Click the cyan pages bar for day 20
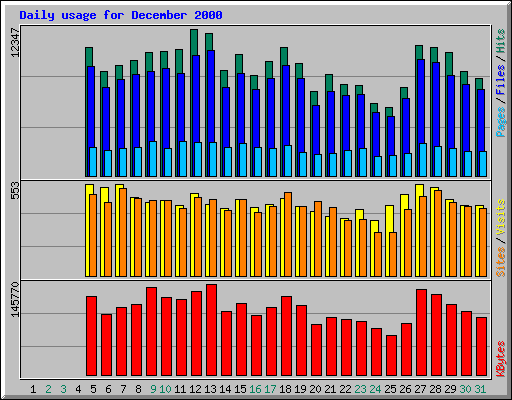The width and height of the screenshot is (512, 400). click(x=318, y=165)
